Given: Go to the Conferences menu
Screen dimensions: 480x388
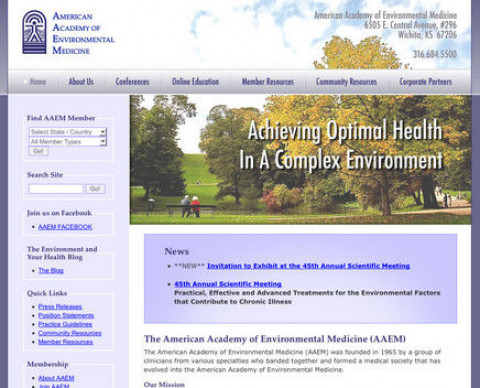Looking at the screenshot, I should point(132,82).
